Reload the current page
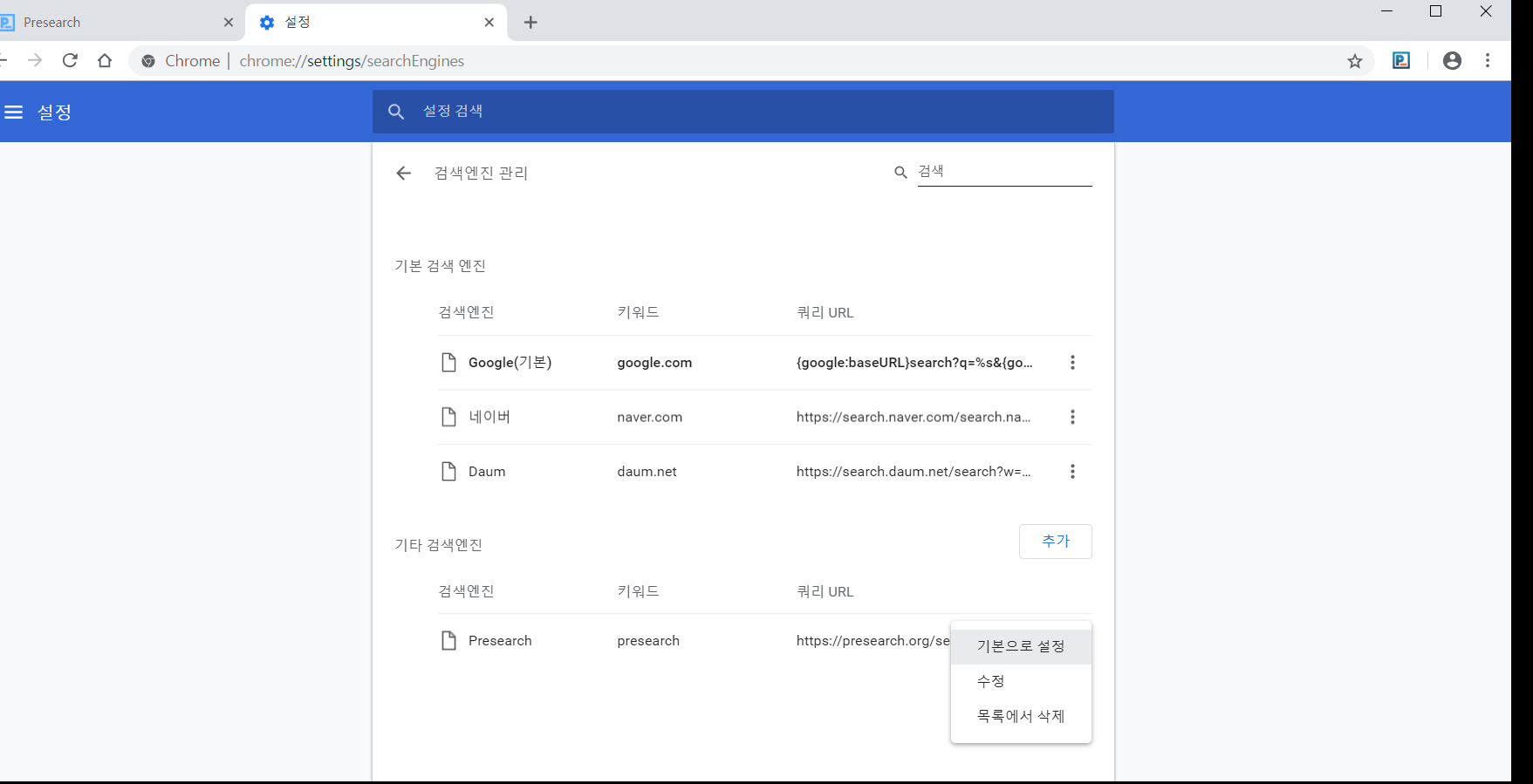Screen dimensions: 1533x784 [x=70, y=60]
